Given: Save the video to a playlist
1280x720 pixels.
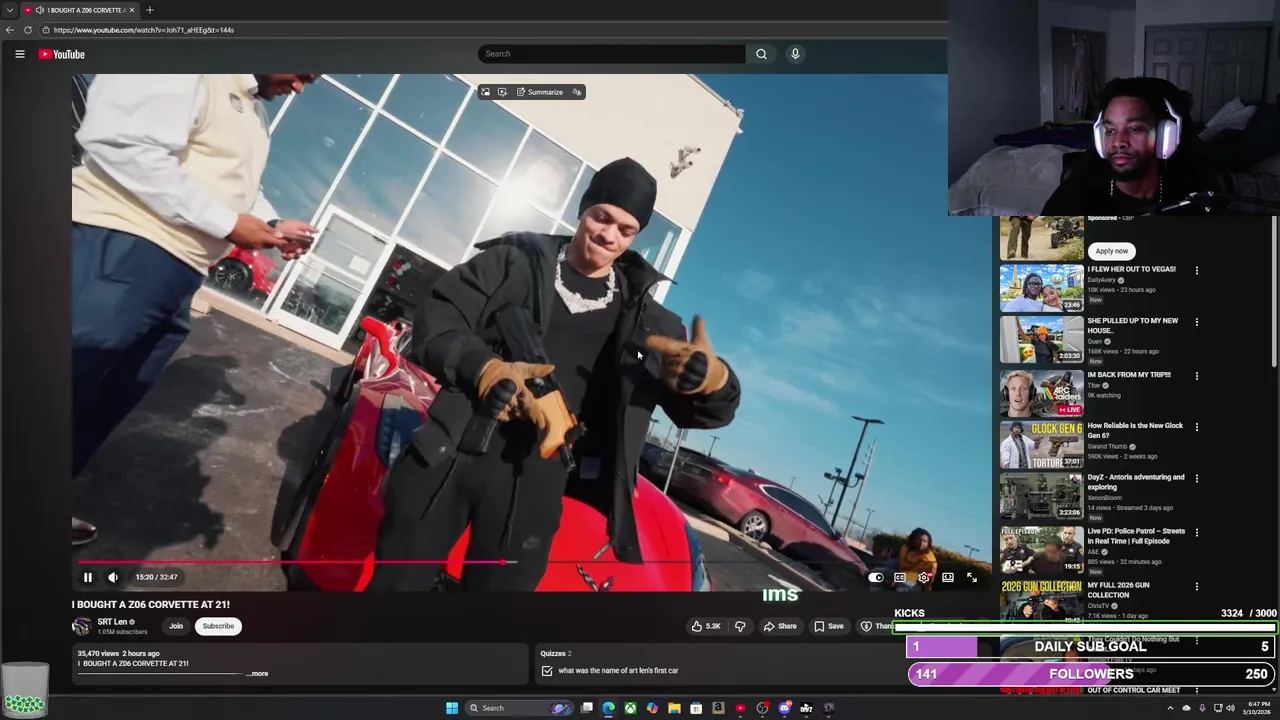Looking at the screenshot, I should (x=828, y=626).
